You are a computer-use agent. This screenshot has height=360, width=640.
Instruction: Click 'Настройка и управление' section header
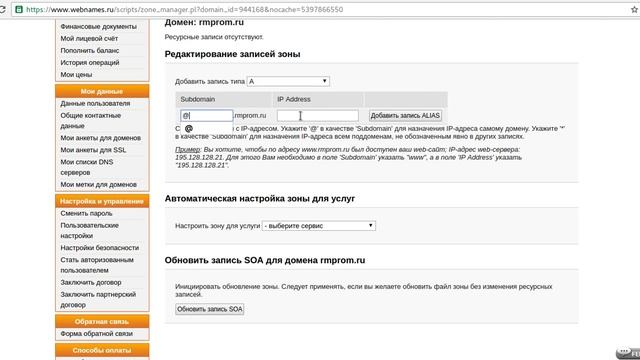click(102, 201)
